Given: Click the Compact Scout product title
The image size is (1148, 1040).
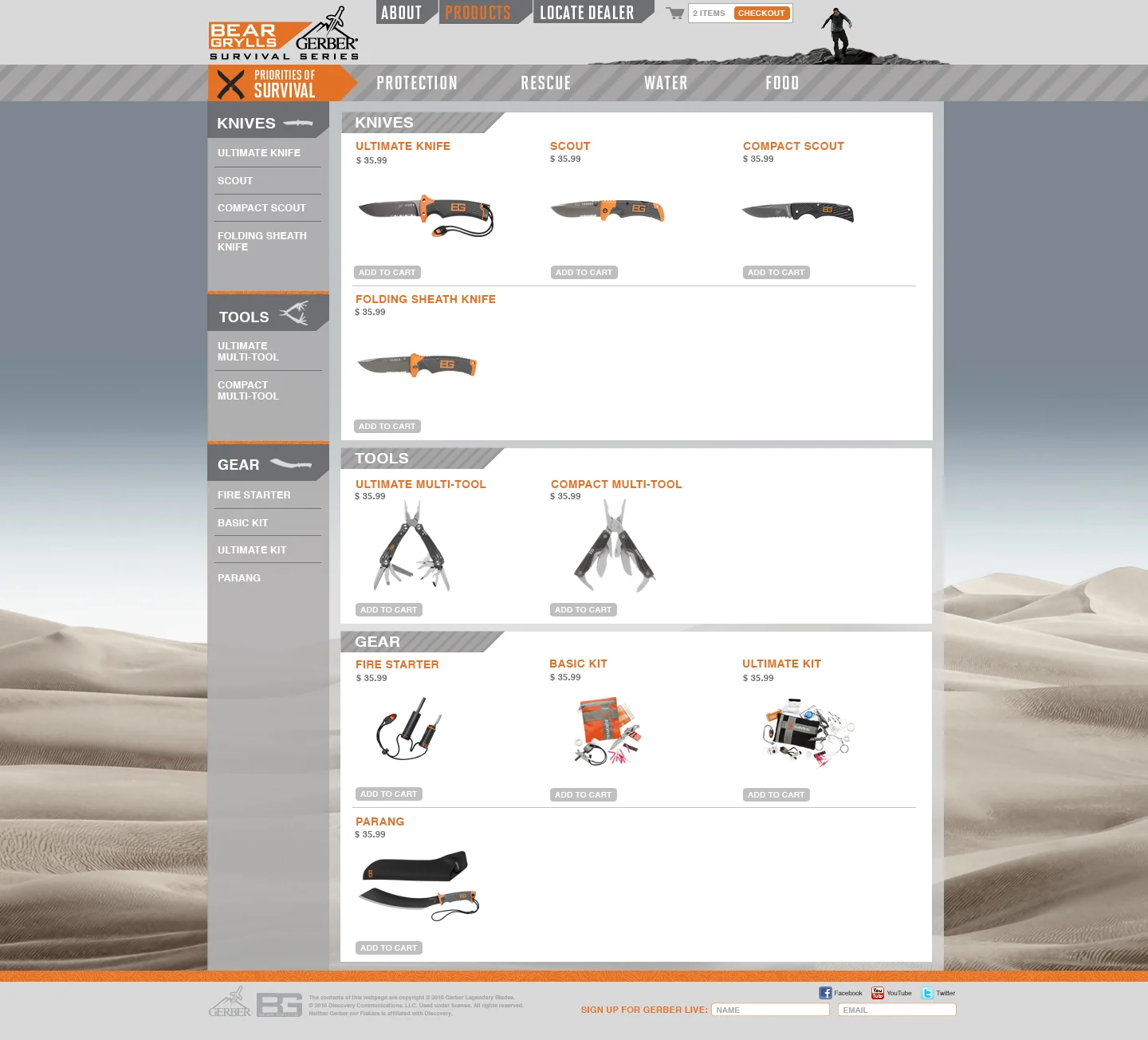Looking at the screenshot, I should click(793, 146).
